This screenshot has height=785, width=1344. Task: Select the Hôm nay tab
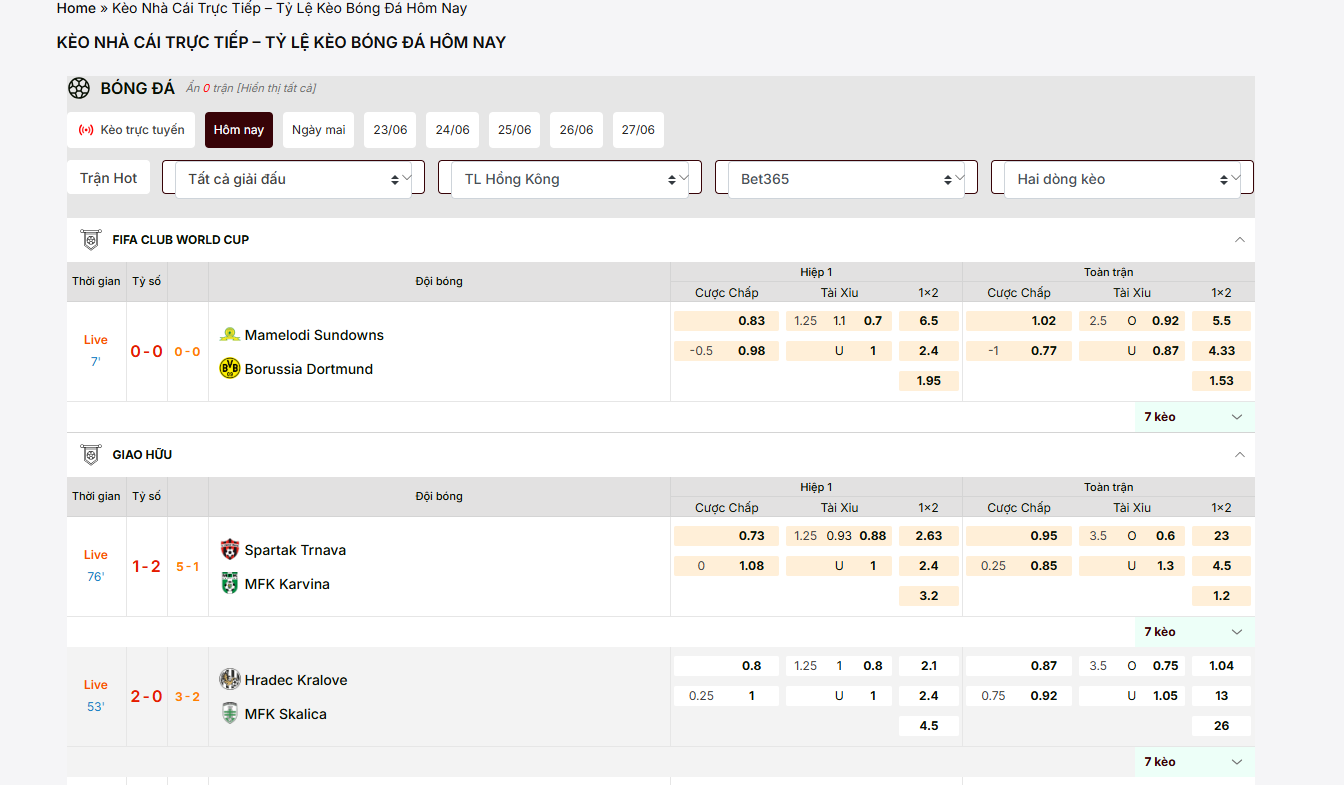pyautogui.click(x=239, y=130)
